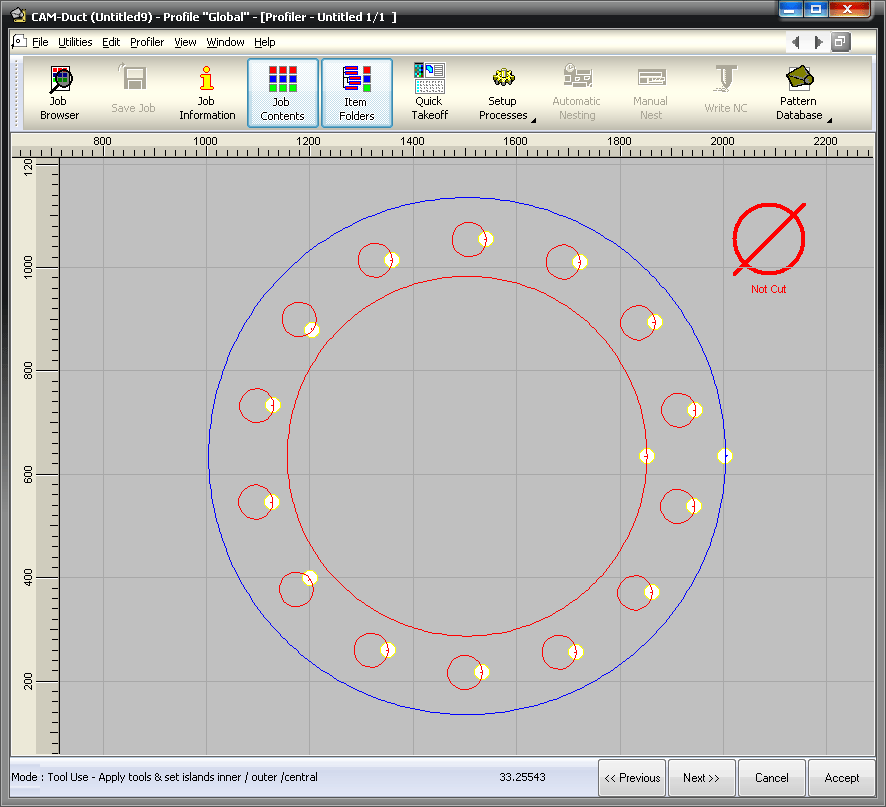Click the status value 33.25543
Screen dimensions: 886x807
point(522,777)
